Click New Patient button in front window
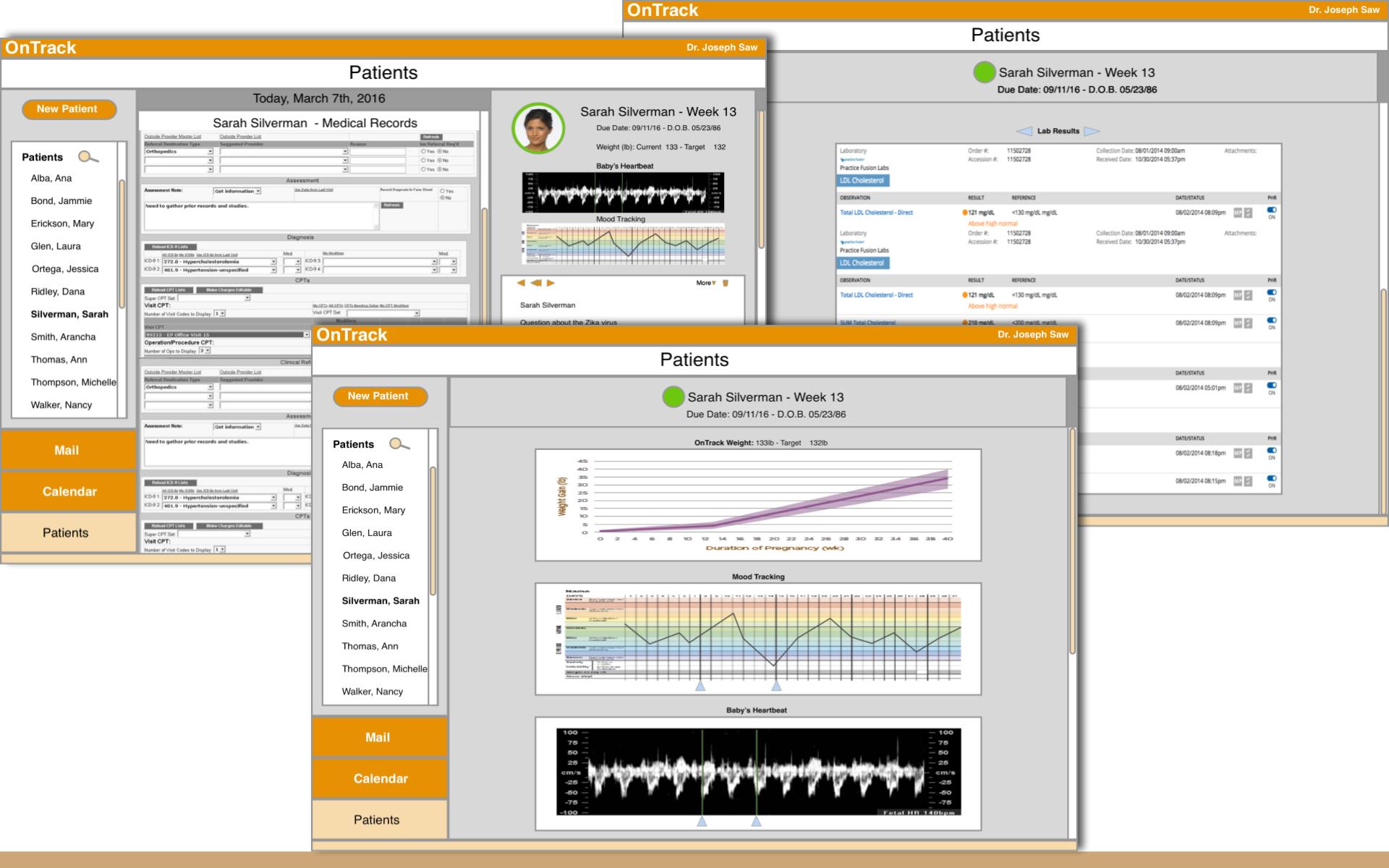This screenshot has width=1389, height=868. click(380, 396)
